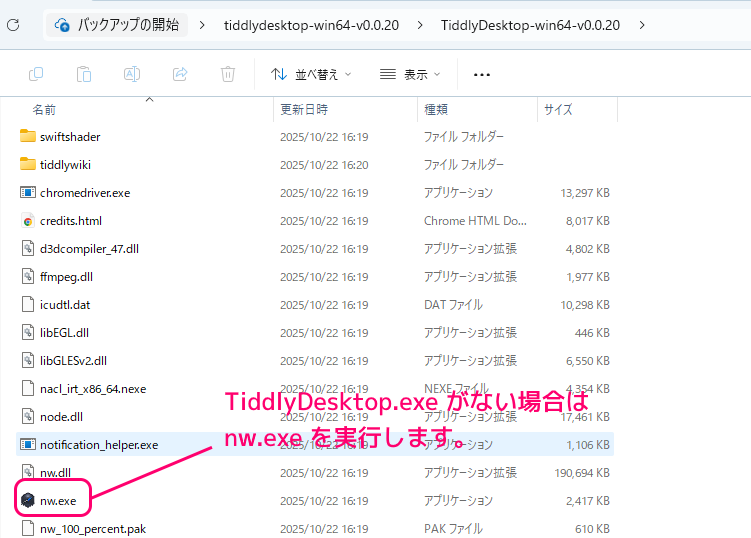Sort by 種類 column header
This screenshot has height=538, width=751.
(x=436, y=110)
